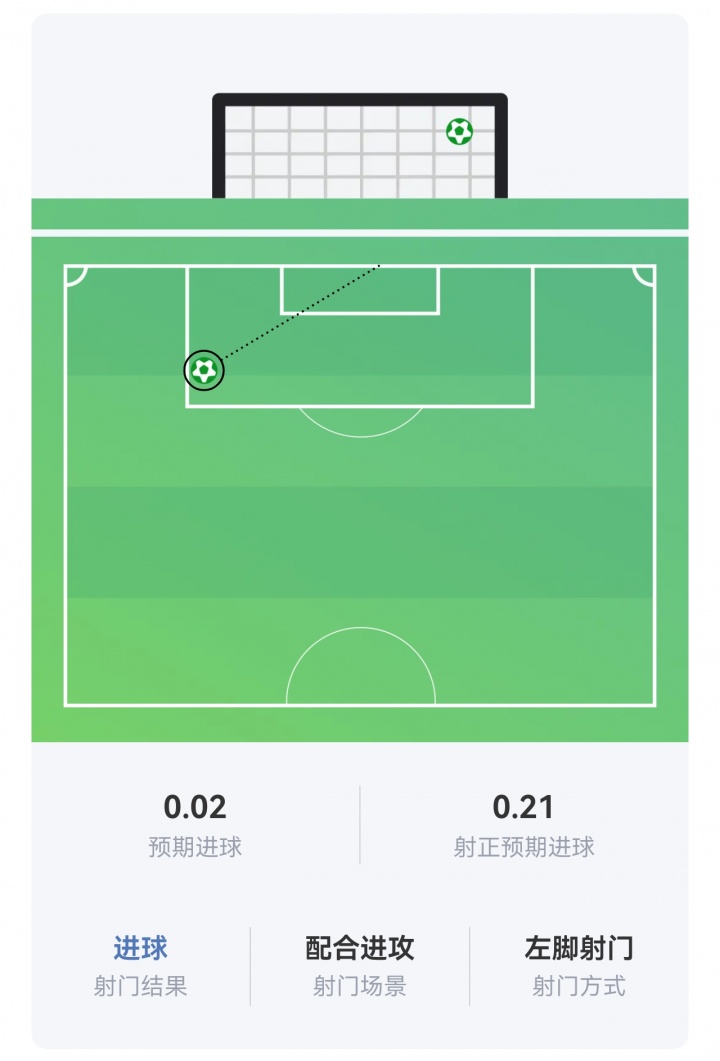Select the 左脚射门 shot method label
Viewport: 720px width, 1061px height.
pos(579,948)
